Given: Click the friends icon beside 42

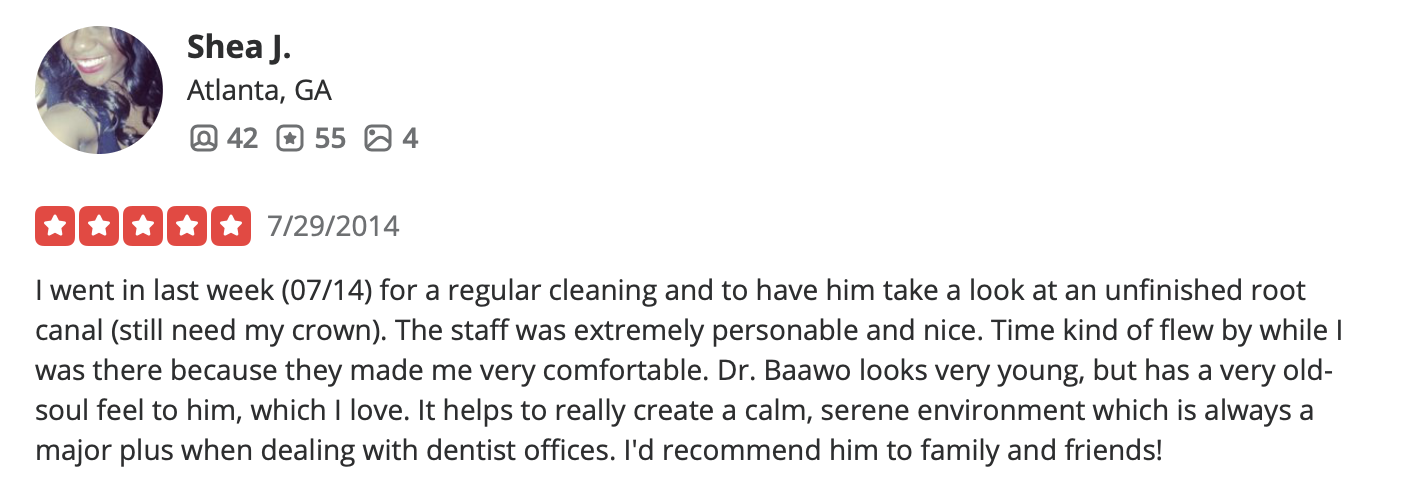Looking at the screenshot, I should coord(202,138).
